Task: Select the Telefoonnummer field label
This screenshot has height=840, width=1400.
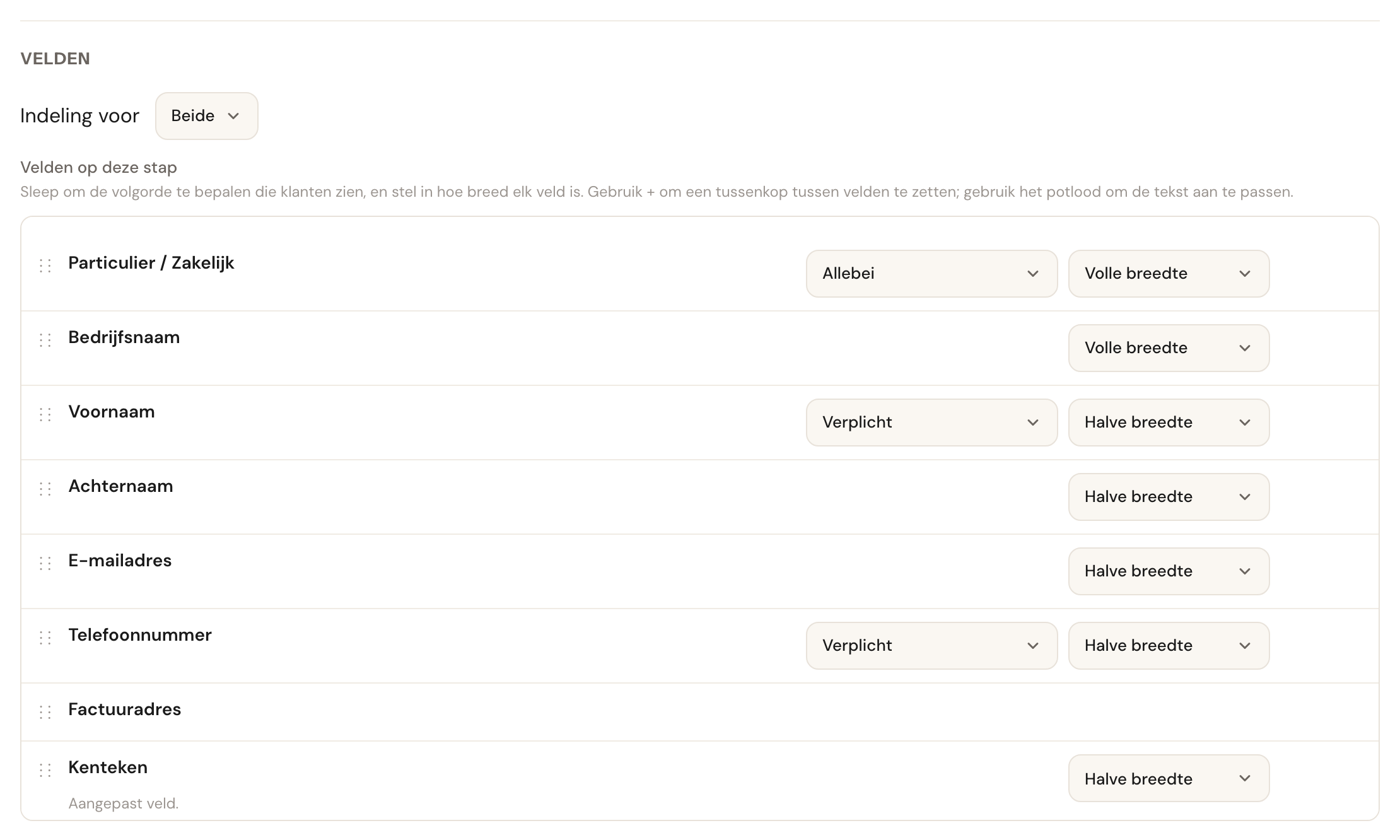Action: click(x=140, y=635)
